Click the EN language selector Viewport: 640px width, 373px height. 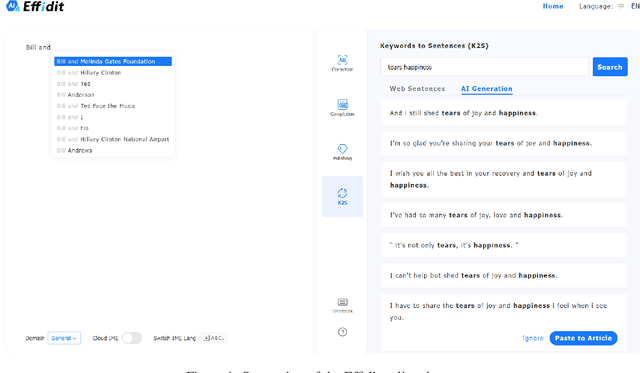pyautogui.click(x=635, y=6)
